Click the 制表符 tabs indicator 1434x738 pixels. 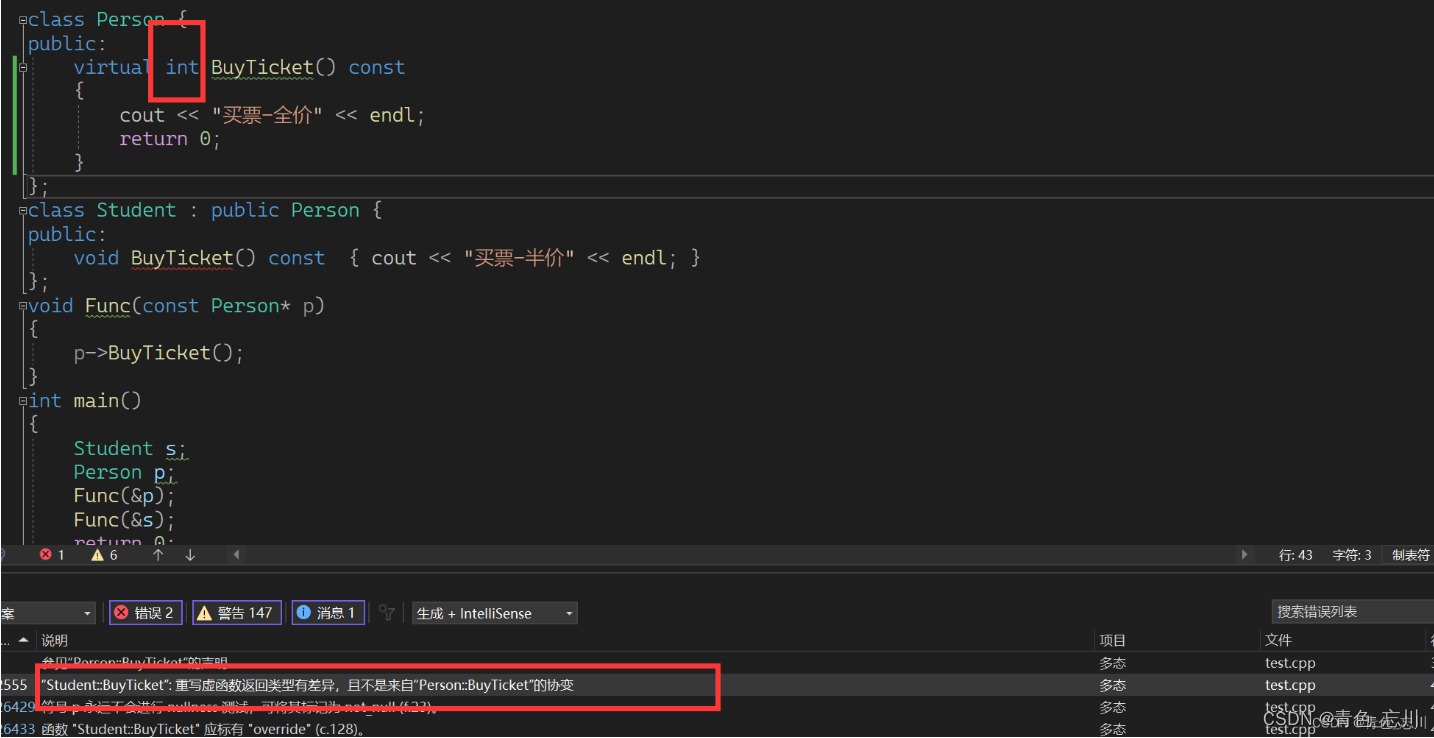[1411, 554]
